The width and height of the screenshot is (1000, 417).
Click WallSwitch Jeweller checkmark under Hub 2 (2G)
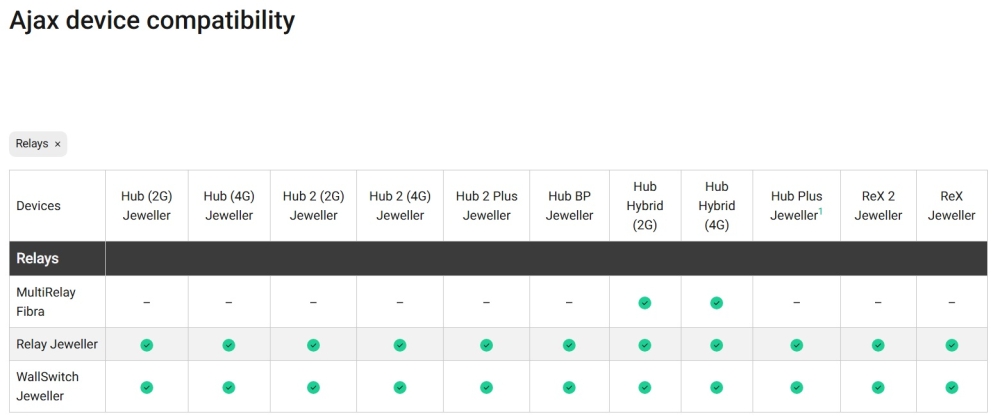coord(313,387)
